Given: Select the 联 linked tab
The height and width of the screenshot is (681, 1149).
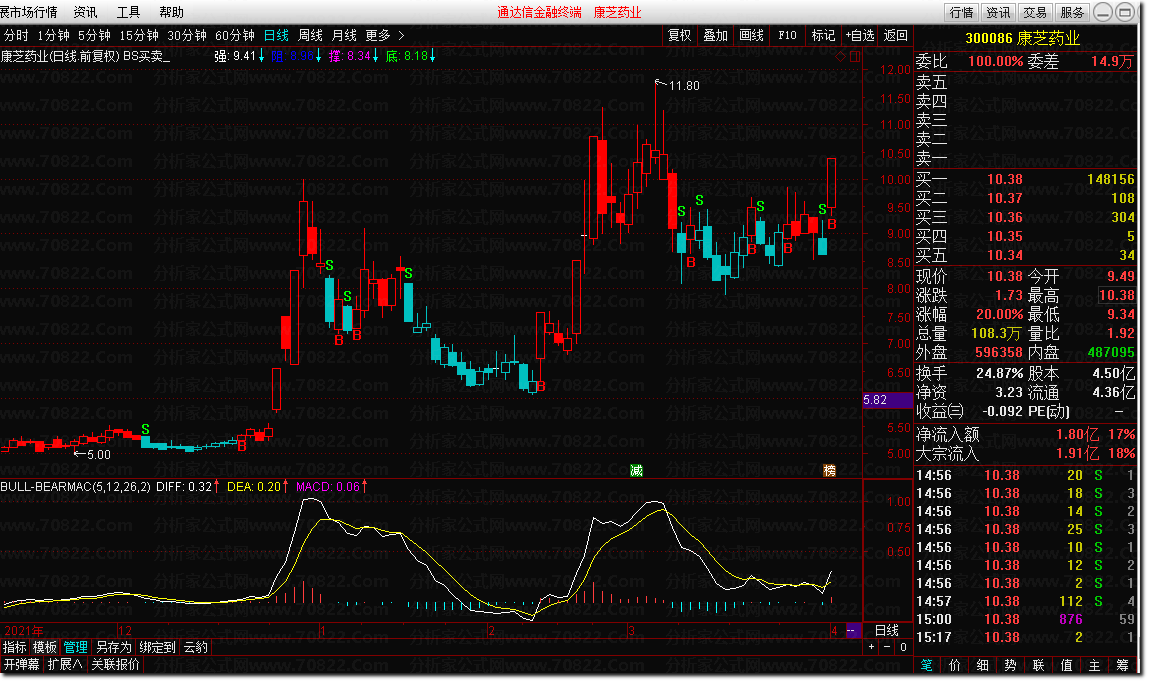Looking at the screenshot, I should click(x=1038, y=666).
